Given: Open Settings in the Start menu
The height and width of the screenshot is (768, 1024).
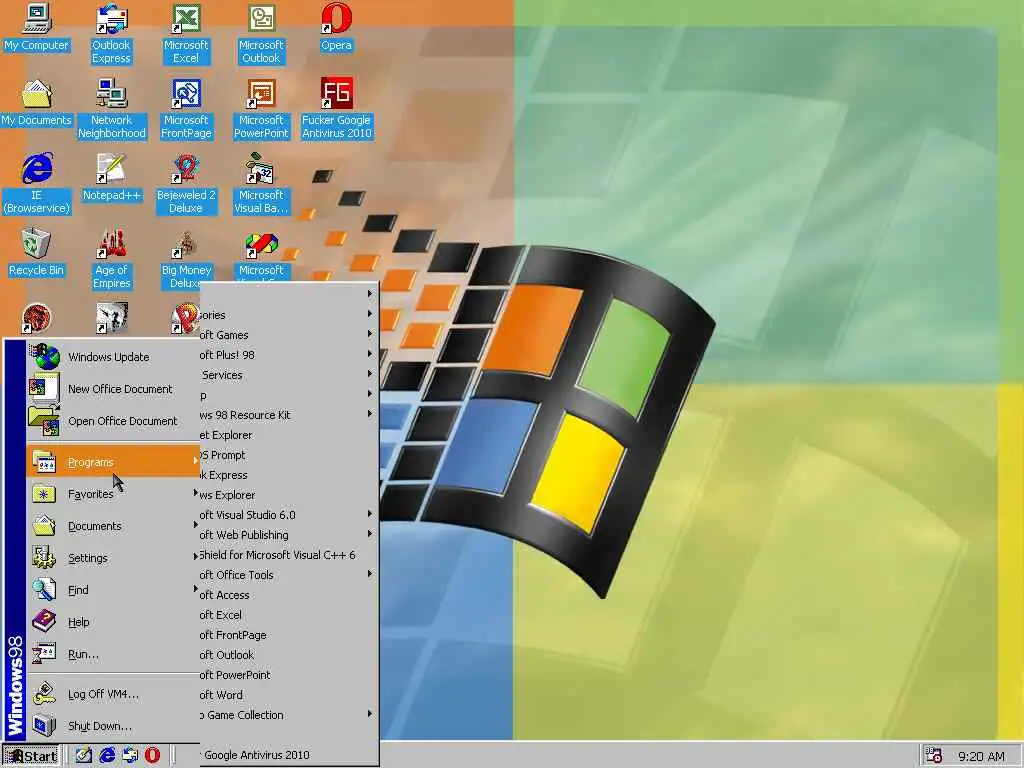Looking at the screenshot, I should coord(113,558).
